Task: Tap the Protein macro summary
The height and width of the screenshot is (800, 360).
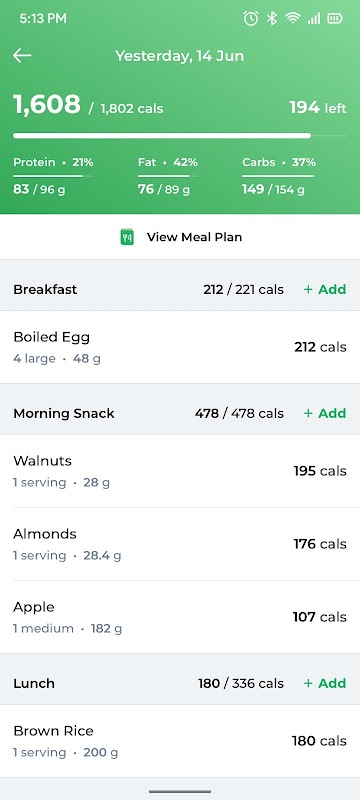Action: [53, 176]
